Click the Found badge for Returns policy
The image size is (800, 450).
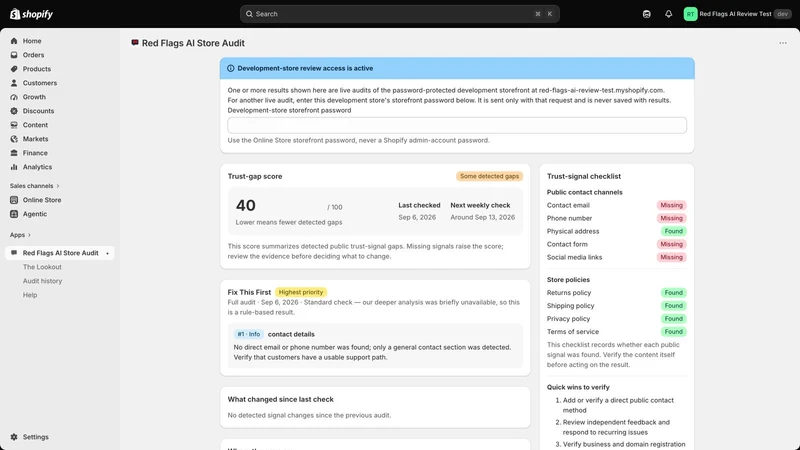click(x=673, y=293)
